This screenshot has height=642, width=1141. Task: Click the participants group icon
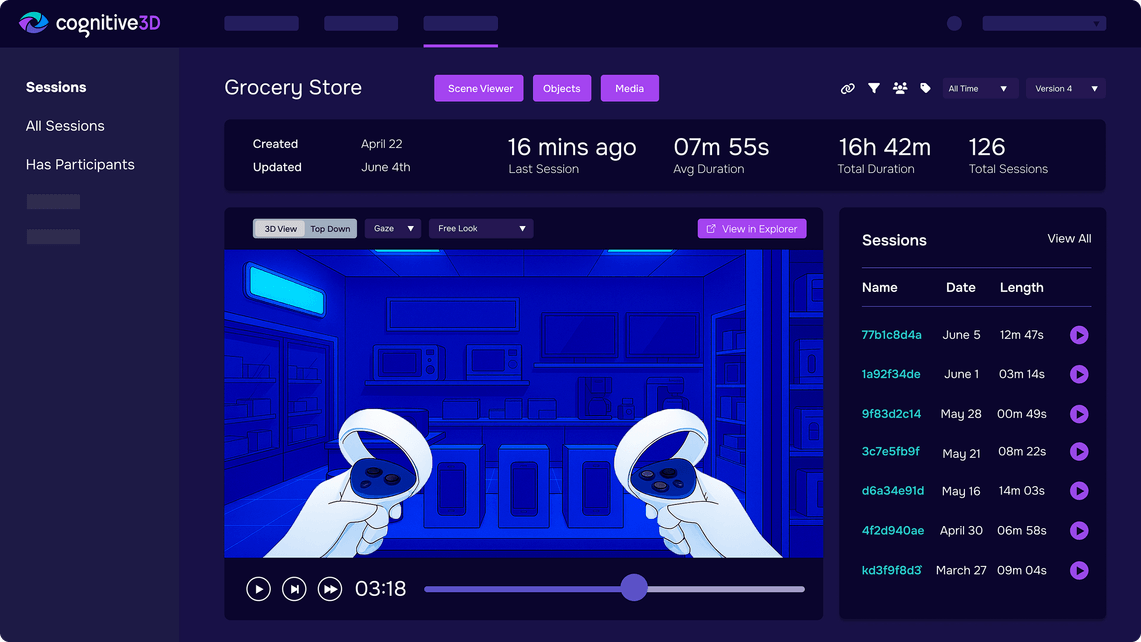click(899, 88)
